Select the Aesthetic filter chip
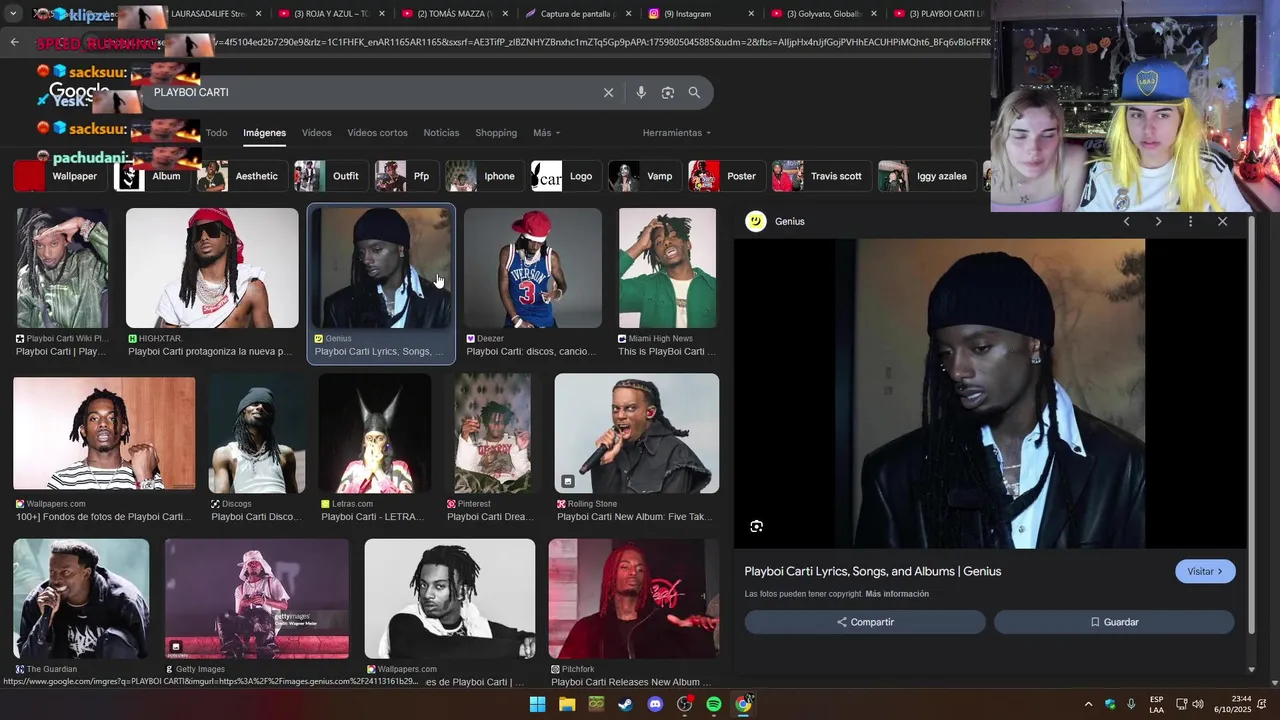This screenshot has width=1280, height=720. [241, 176]
